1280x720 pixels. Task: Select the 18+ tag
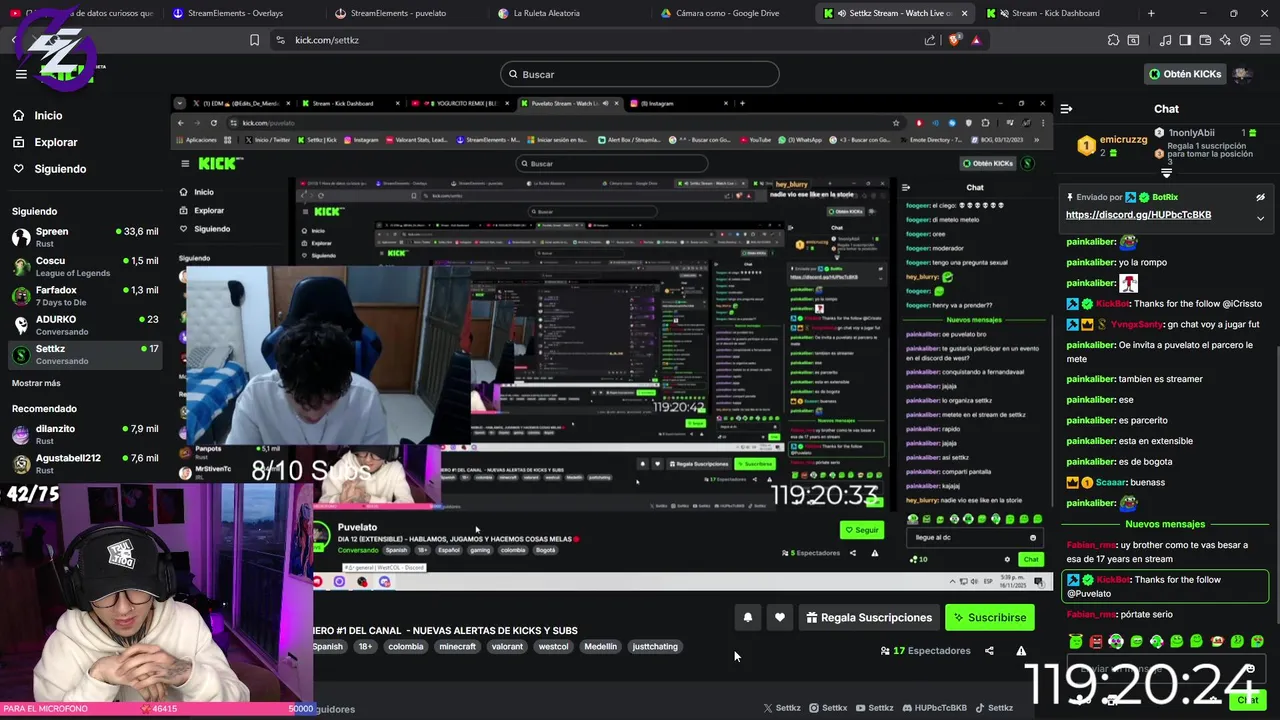(365, 647)
